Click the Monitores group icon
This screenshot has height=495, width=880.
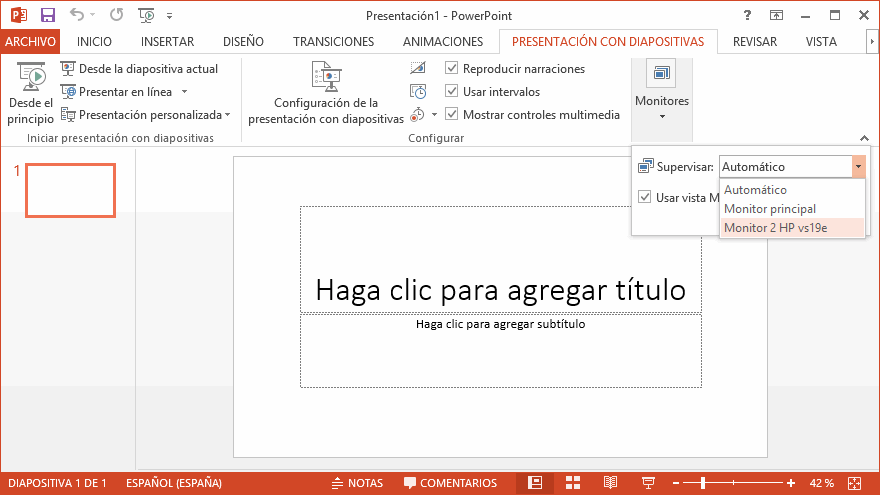pos(661,75)
